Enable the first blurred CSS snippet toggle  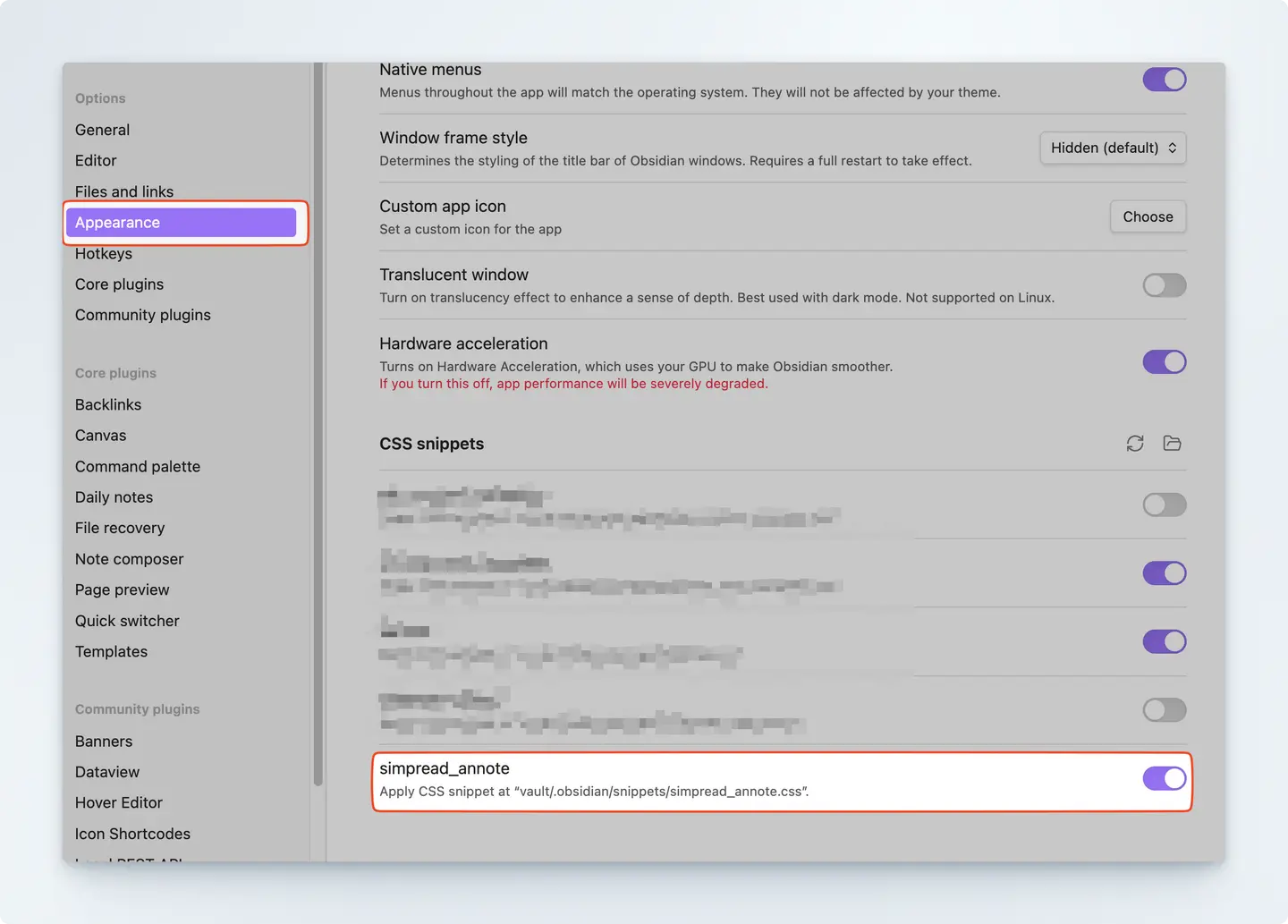[1164, 504]
